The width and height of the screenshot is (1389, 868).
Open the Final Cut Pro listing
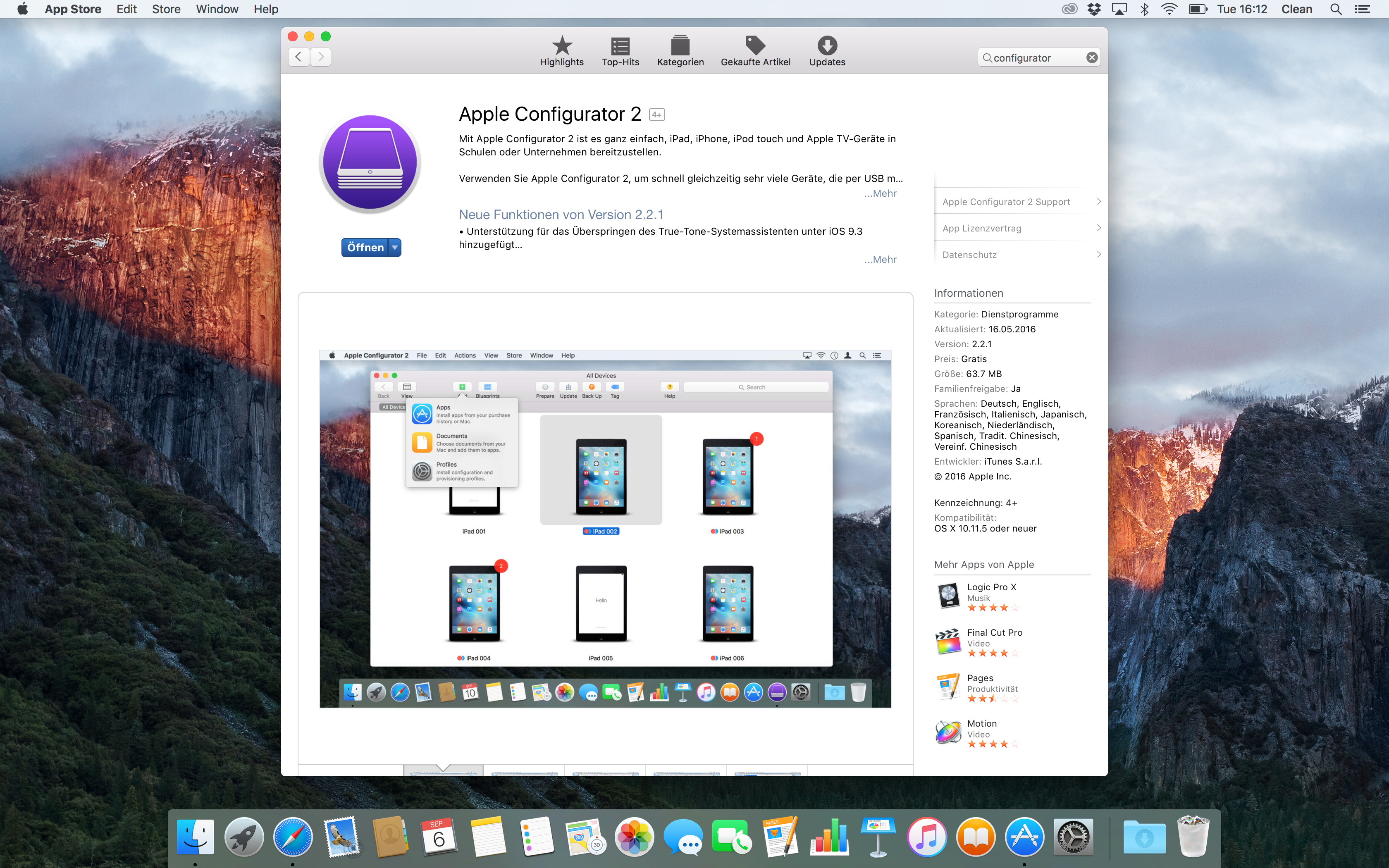point(994,633)
